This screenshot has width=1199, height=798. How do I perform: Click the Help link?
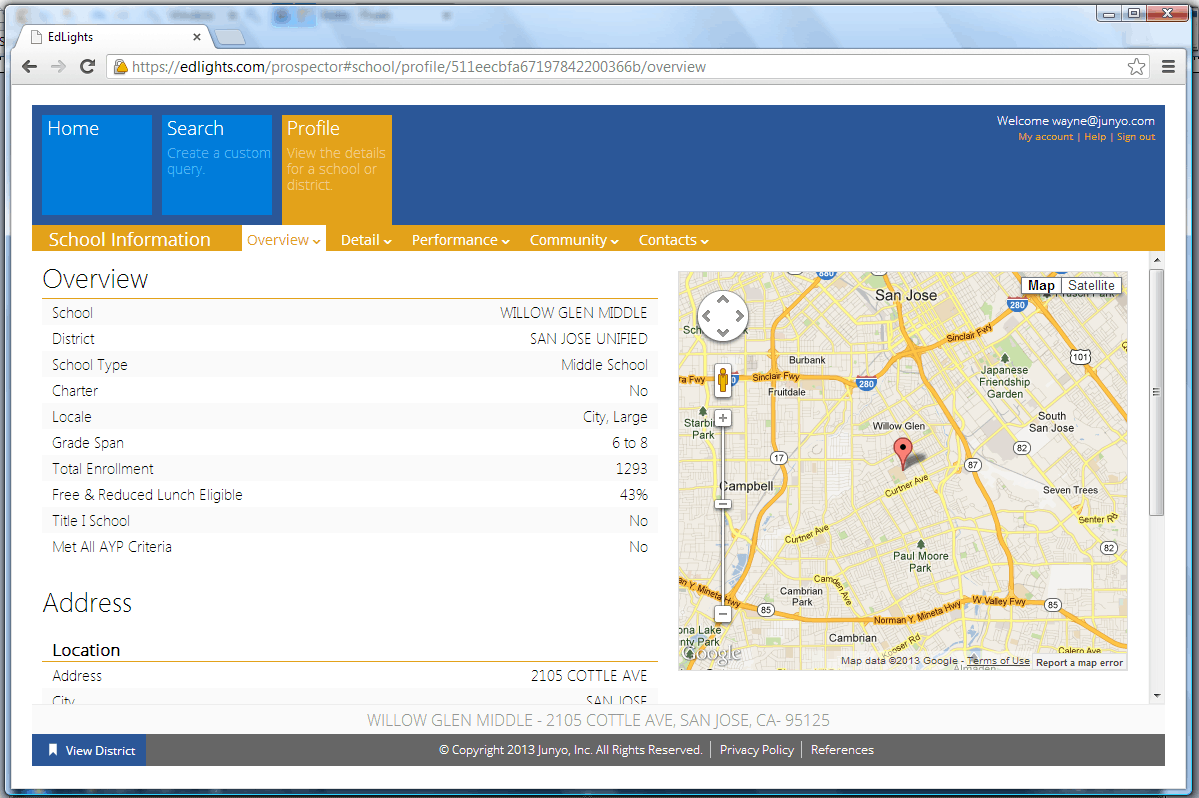point(1095,137)
